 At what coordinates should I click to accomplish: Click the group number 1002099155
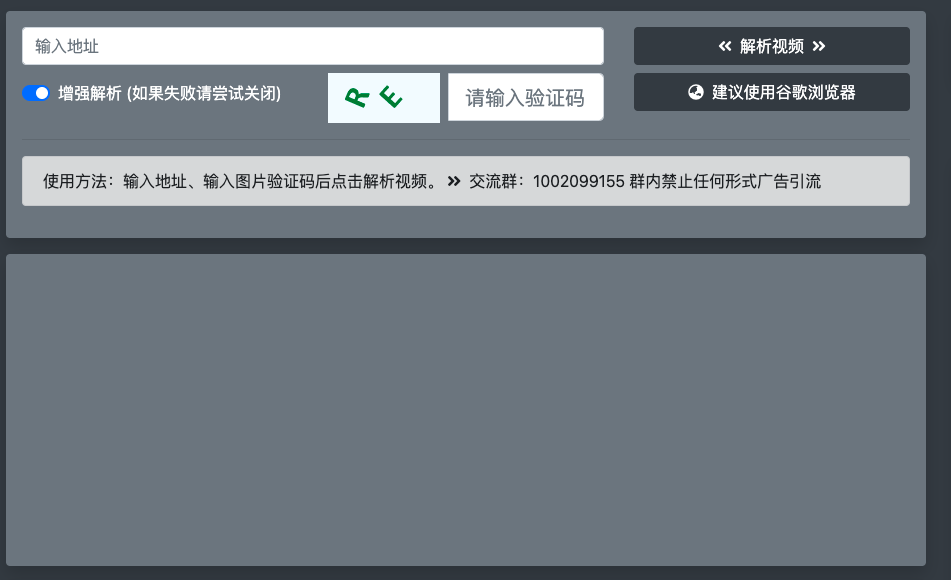579,182
